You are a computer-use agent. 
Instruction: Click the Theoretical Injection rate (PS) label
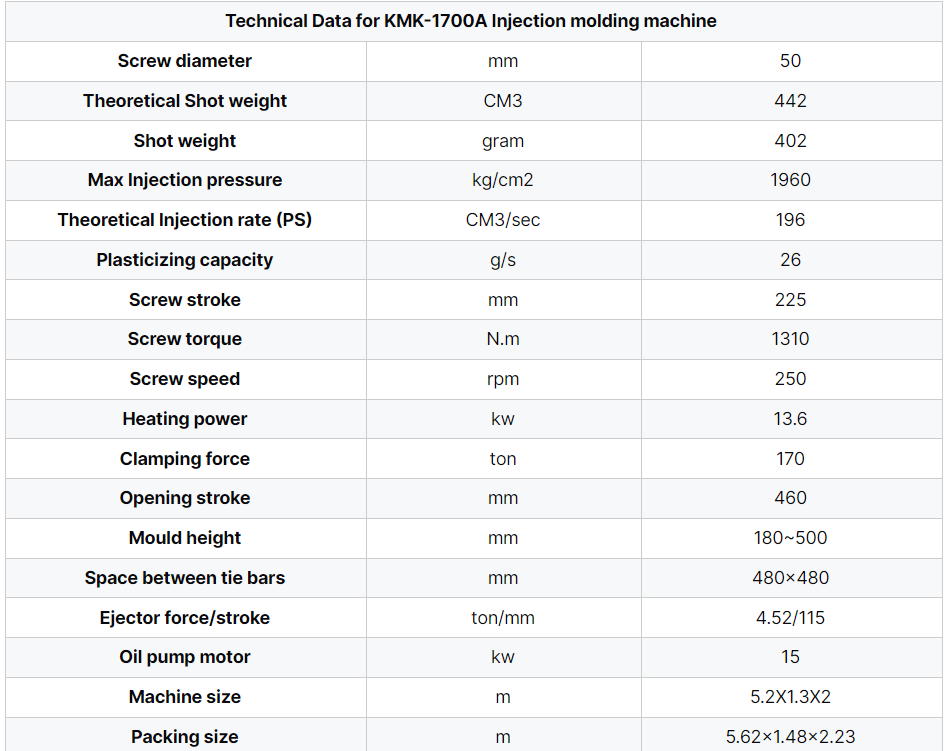185,220
